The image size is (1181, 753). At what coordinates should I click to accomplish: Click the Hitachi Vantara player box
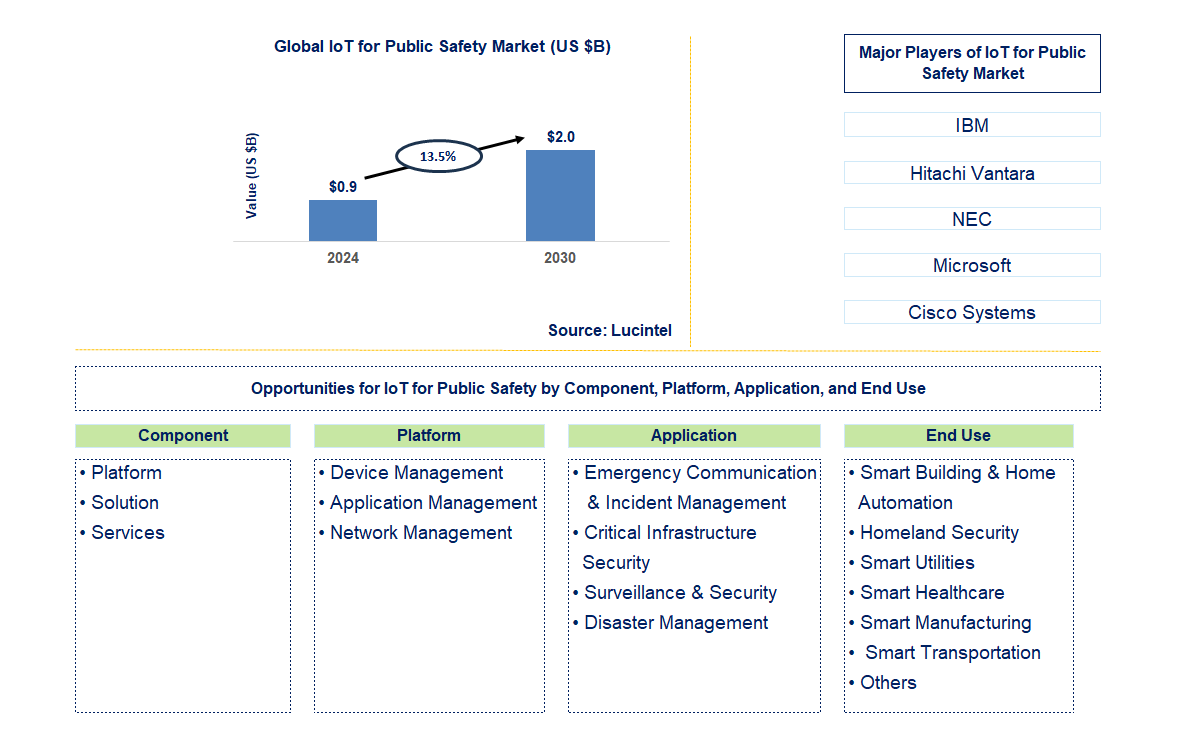[971, 172]
